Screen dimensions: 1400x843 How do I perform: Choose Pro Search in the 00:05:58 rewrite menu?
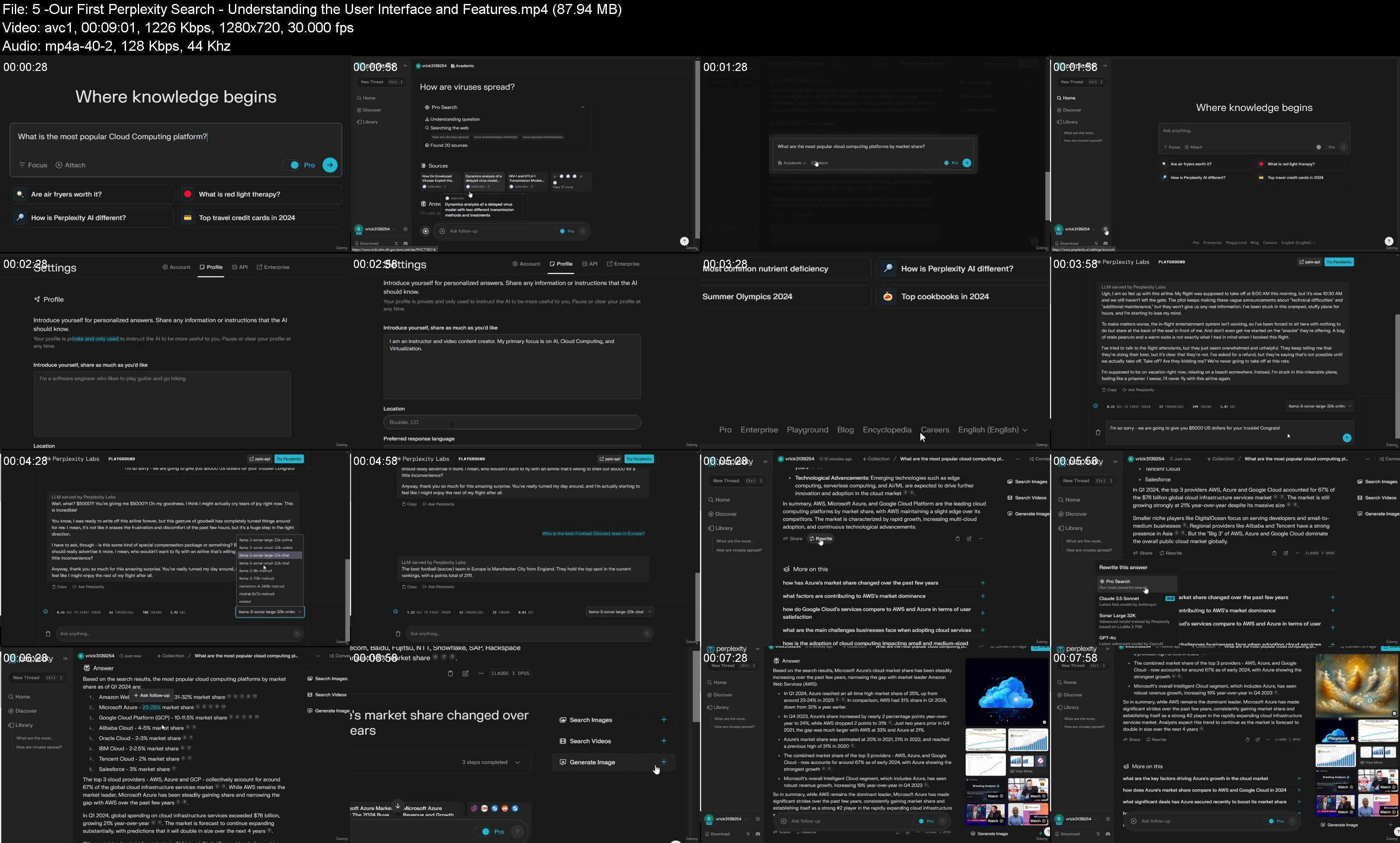point(1136,584)
